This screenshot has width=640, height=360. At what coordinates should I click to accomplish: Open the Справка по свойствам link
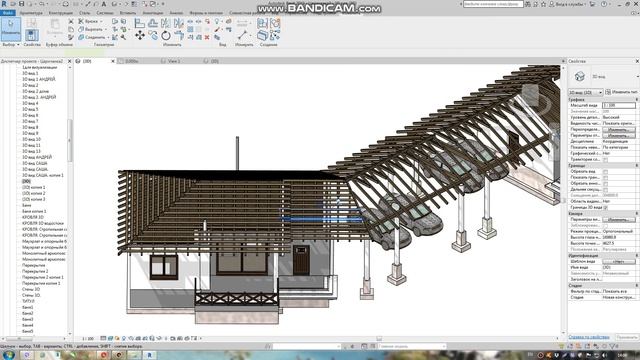[589, 337]
